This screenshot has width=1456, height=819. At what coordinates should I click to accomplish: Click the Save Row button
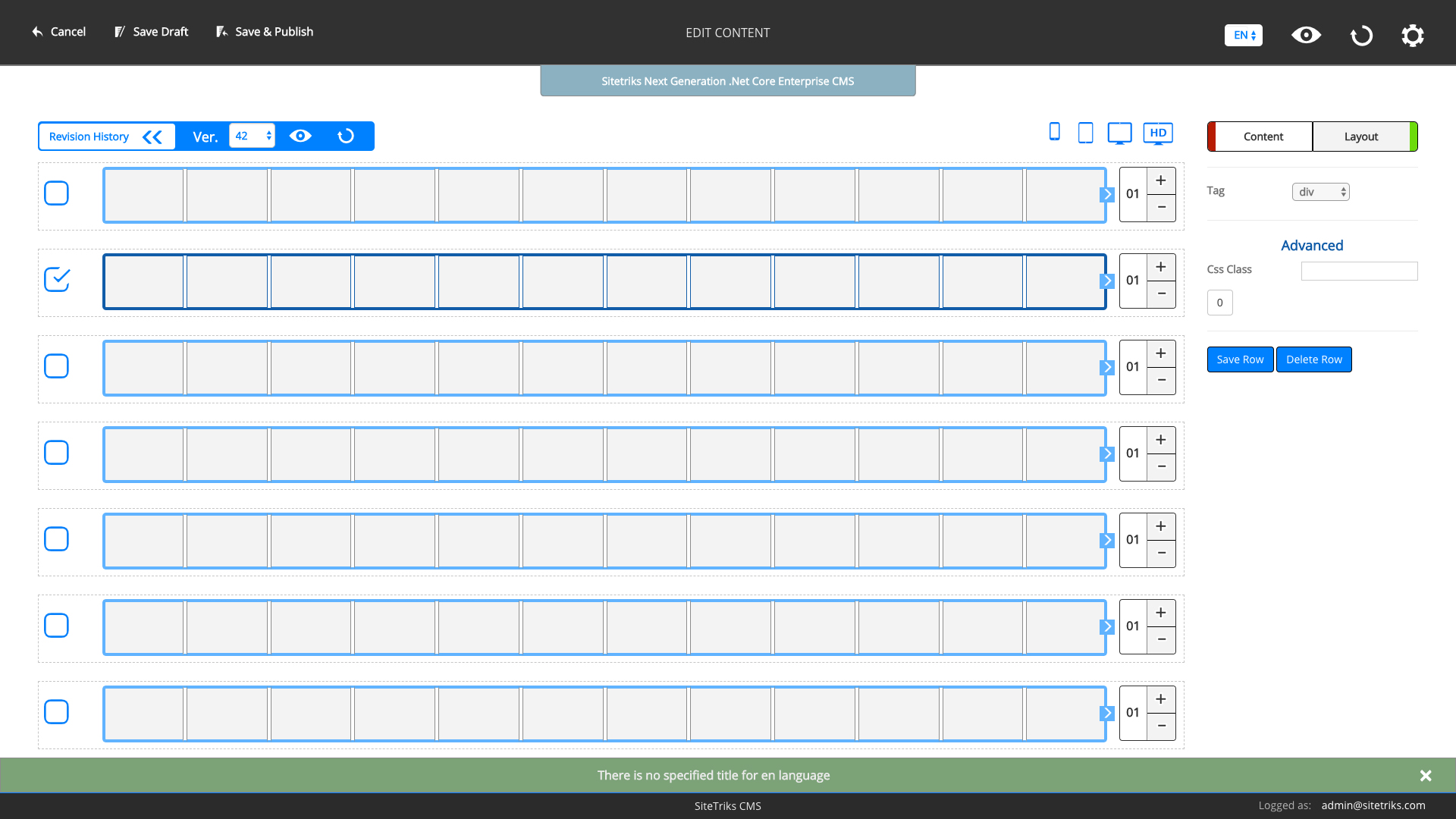1240,359
